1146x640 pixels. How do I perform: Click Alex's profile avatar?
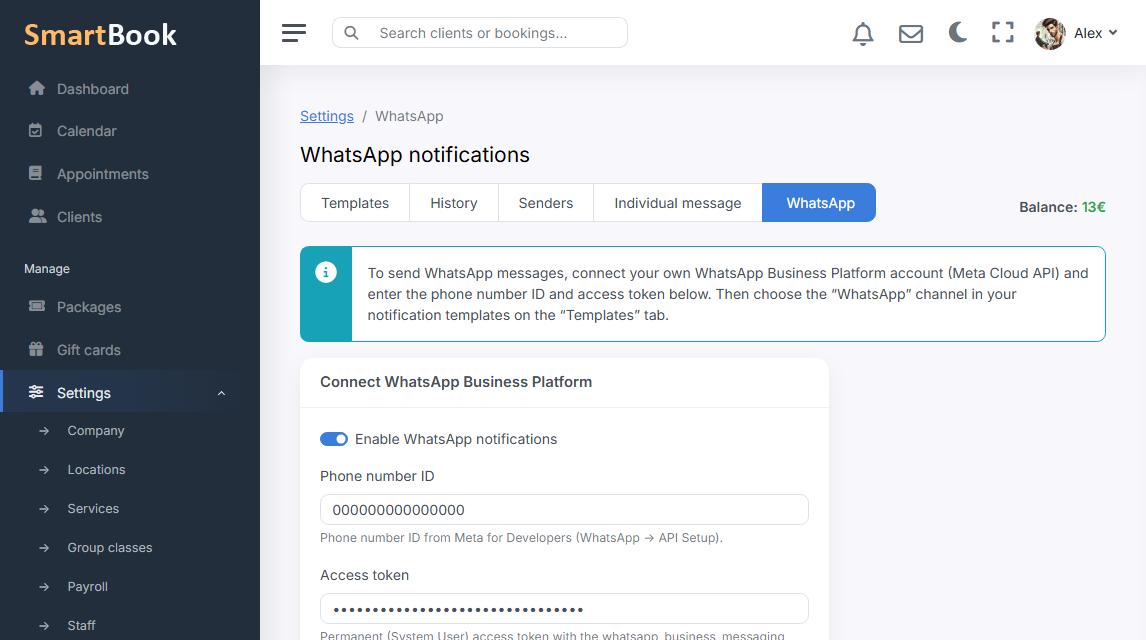[x=1050, y=34]
